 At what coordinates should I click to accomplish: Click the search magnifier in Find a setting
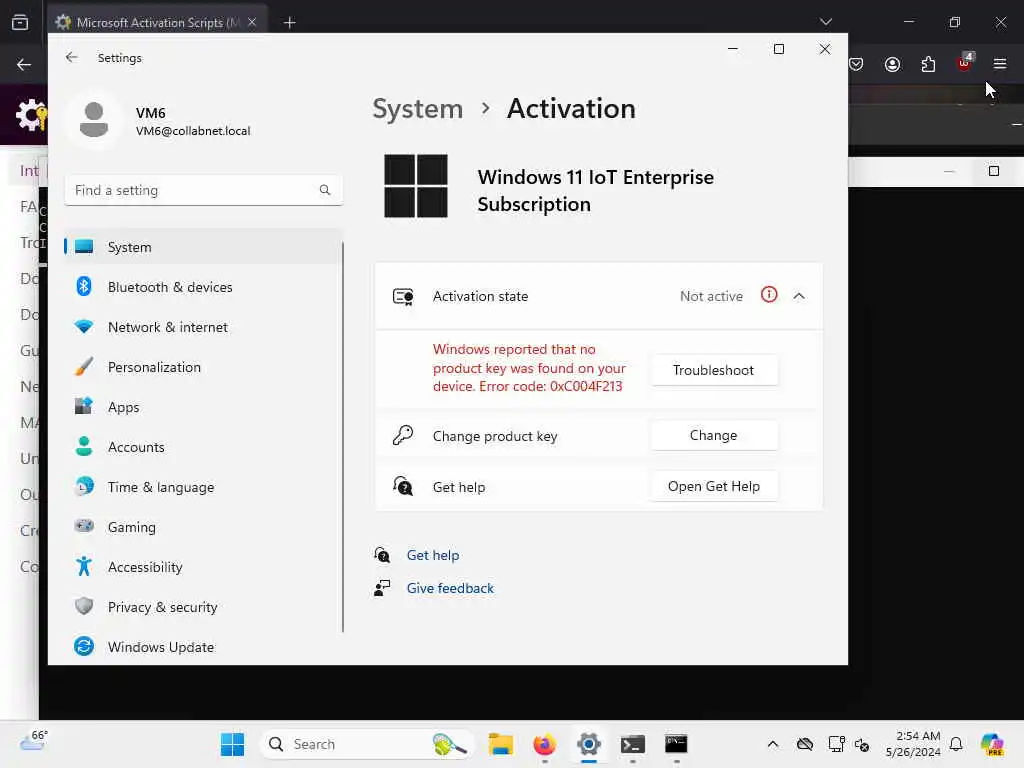point(325,190)
